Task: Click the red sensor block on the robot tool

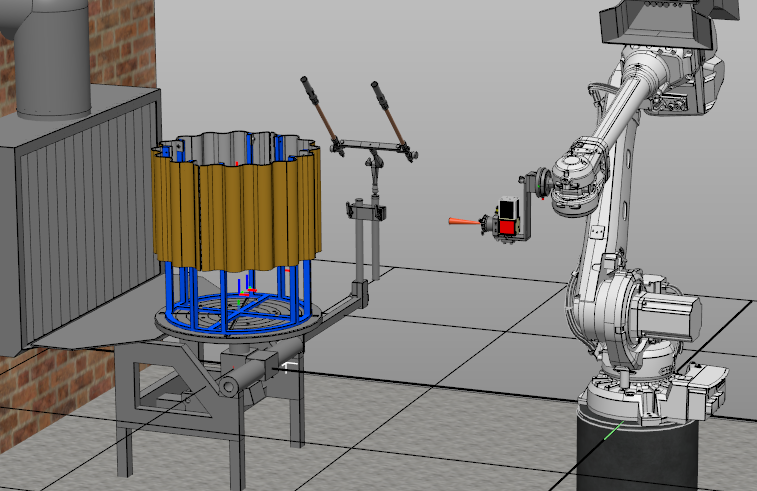Action: [x=506, y=228]
